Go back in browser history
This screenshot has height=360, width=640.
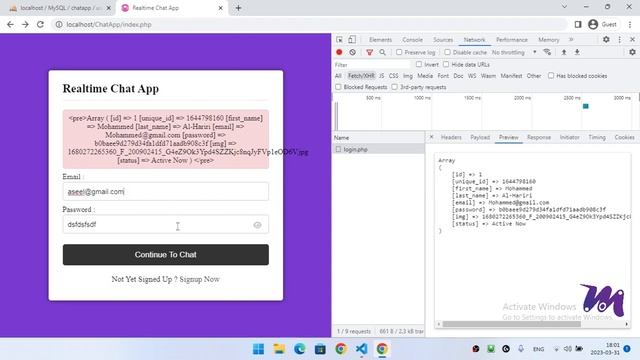(x=10, y=24)
